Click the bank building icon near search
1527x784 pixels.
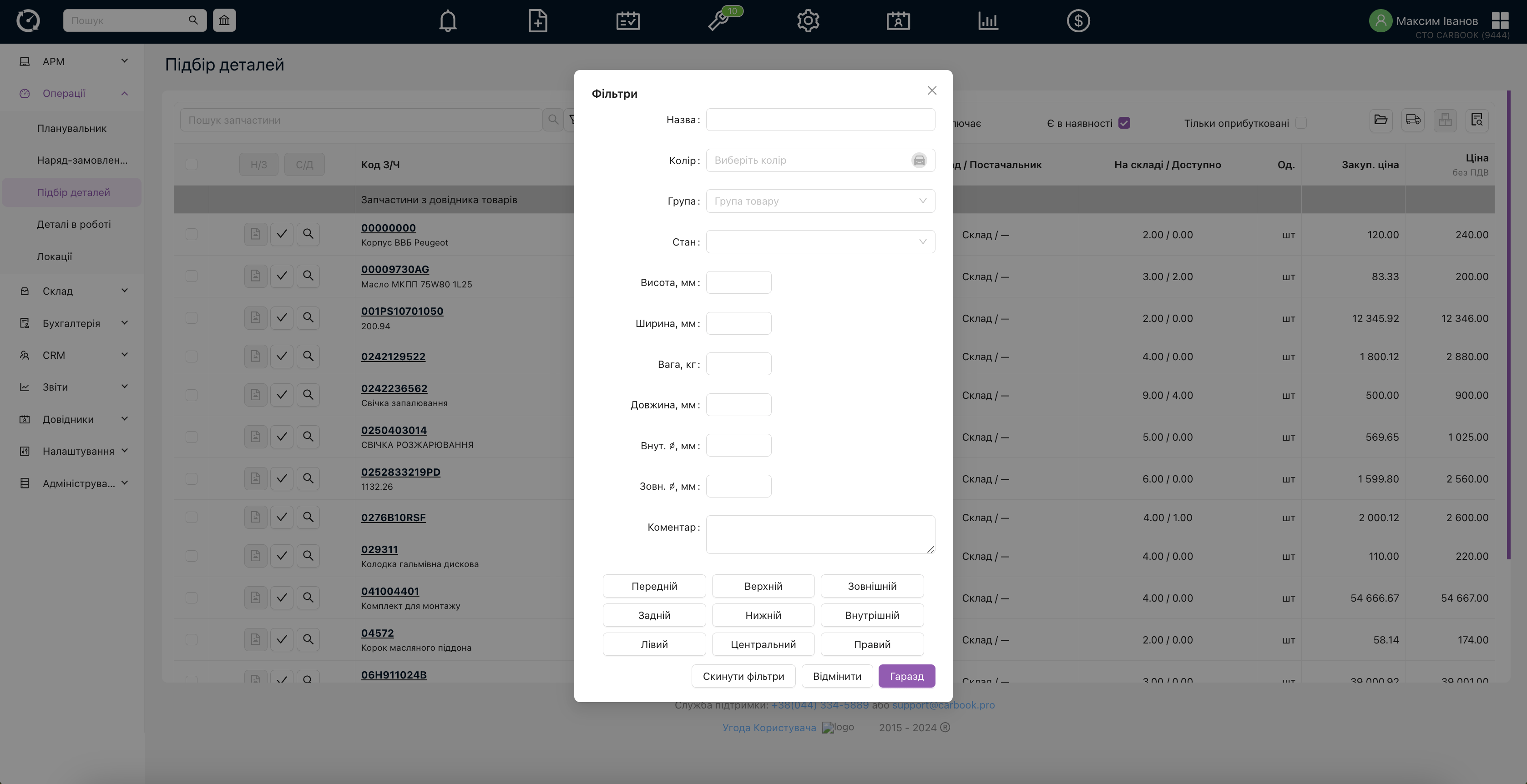point(224,20)
